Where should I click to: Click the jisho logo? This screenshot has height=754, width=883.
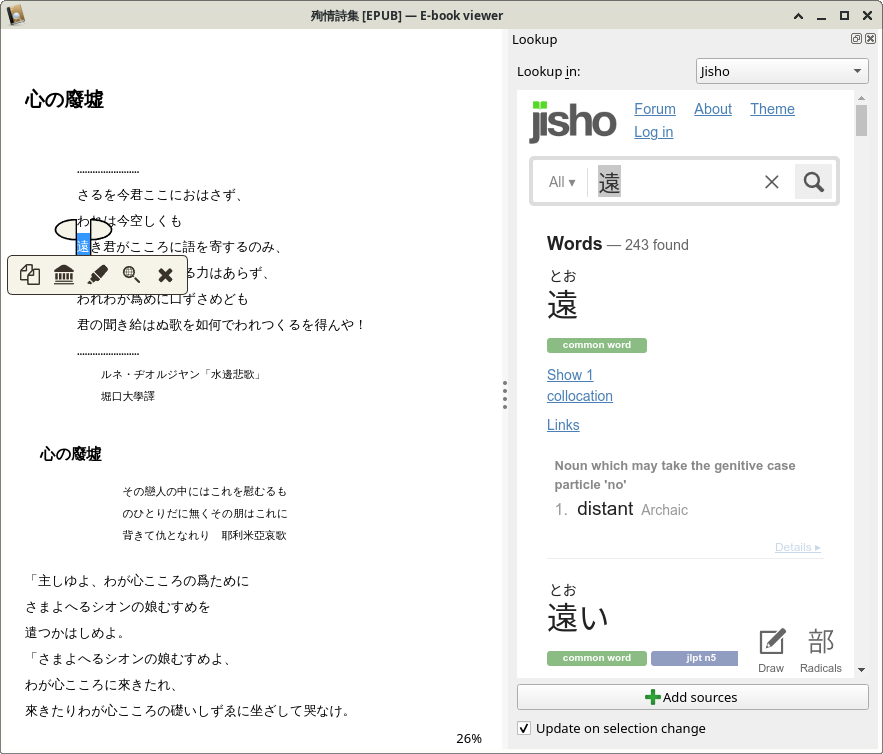573,121
